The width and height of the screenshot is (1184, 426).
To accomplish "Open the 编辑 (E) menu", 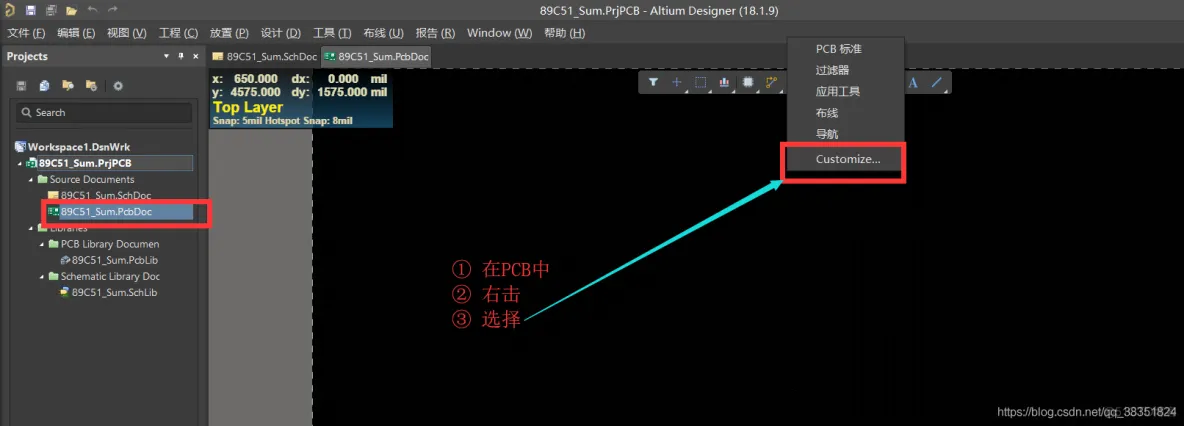I will click(x=76, y=33).
